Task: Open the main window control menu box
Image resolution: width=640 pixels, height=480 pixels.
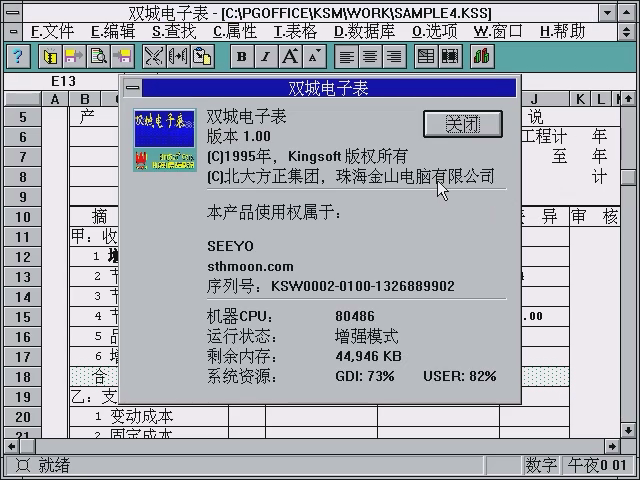Action: point(13,13)
